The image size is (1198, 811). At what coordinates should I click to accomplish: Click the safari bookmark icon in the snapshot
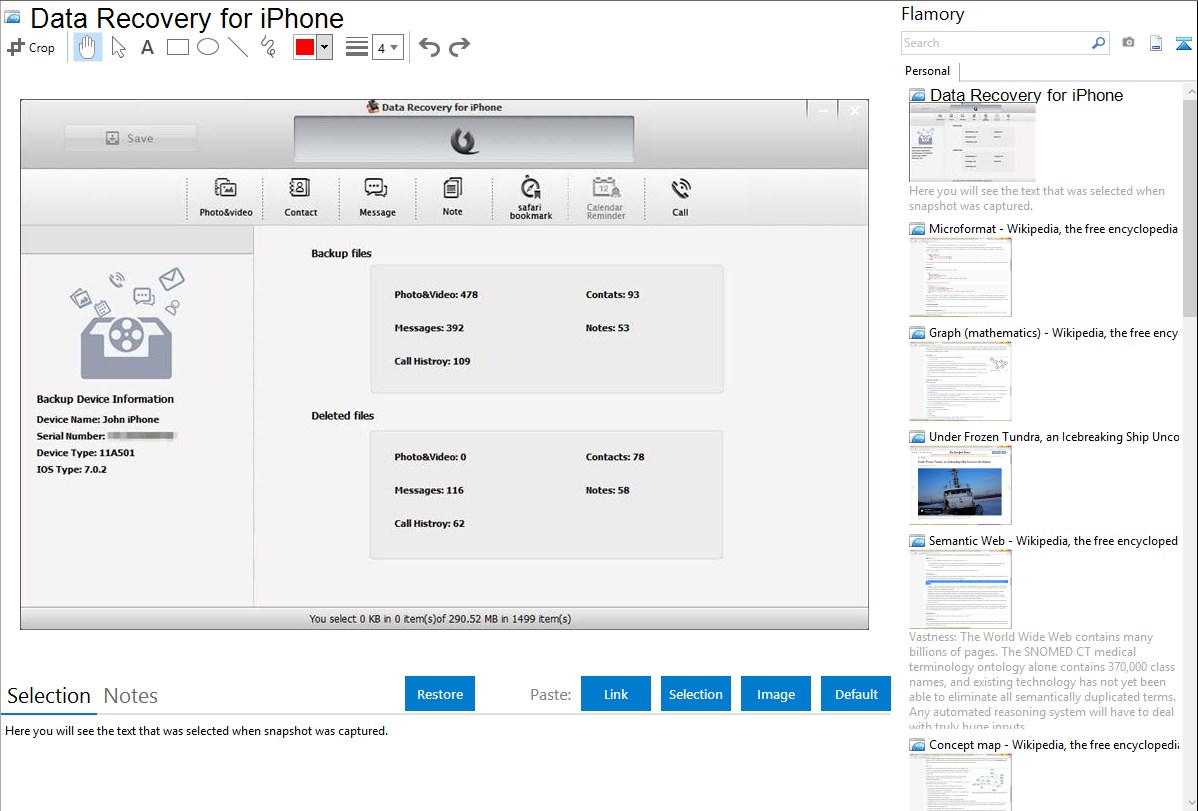pyautogui.click(x=530, y=198)
